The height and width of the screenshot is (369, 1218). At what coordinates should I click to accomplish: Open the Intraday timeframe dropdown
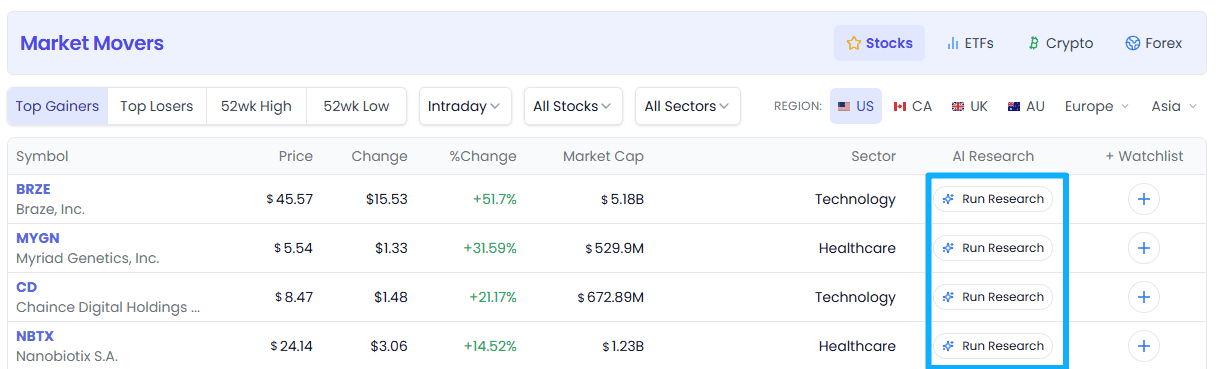465,106
